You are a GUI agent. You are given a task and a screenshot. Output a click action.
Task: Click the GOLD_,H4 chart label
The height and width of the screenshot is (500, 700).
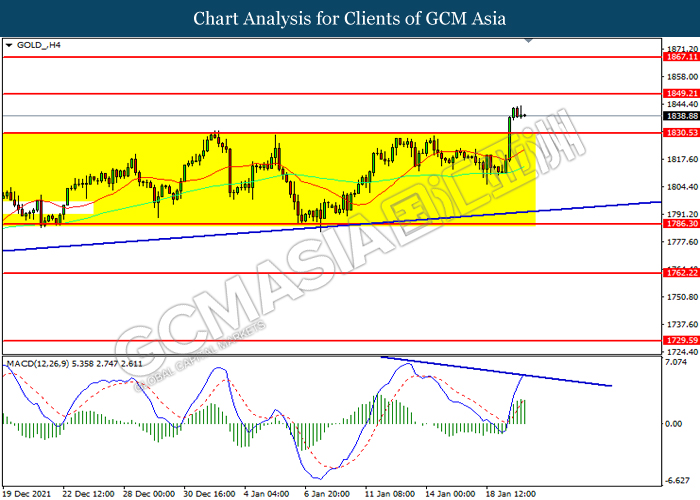[38, 45]
